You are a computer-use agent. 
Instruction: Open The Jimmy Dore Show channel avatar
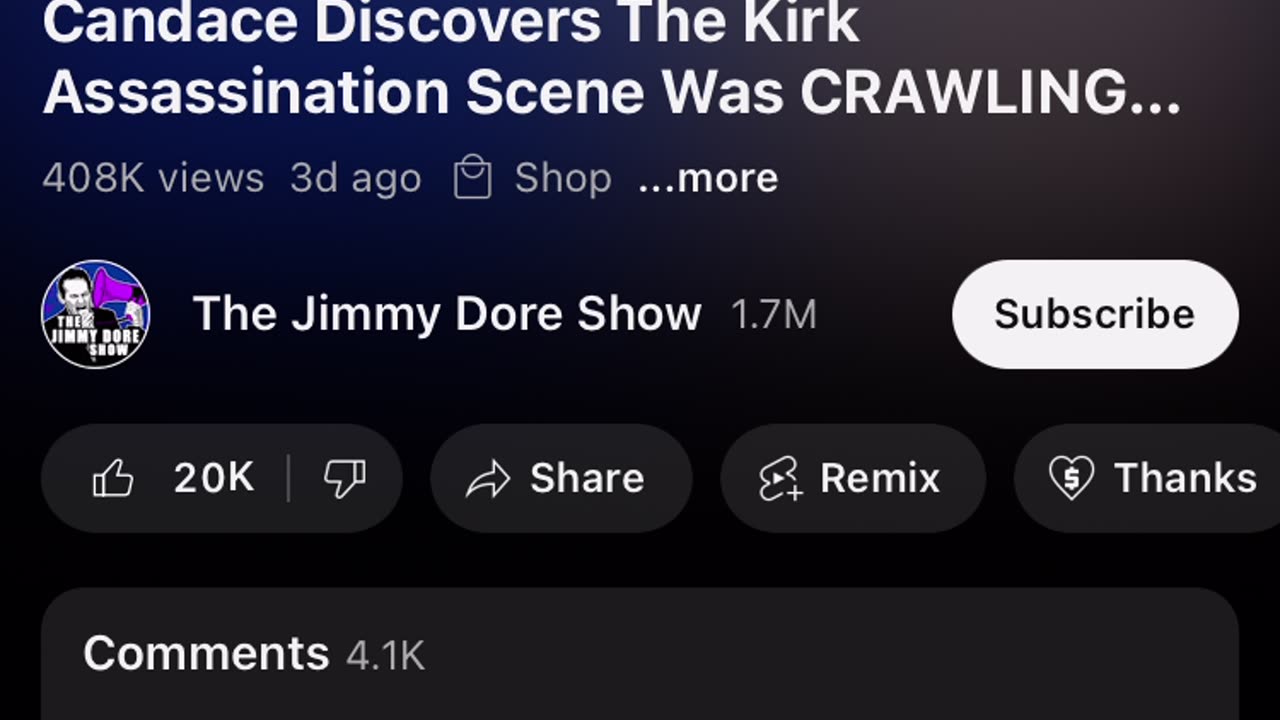[x=95, y=314]
